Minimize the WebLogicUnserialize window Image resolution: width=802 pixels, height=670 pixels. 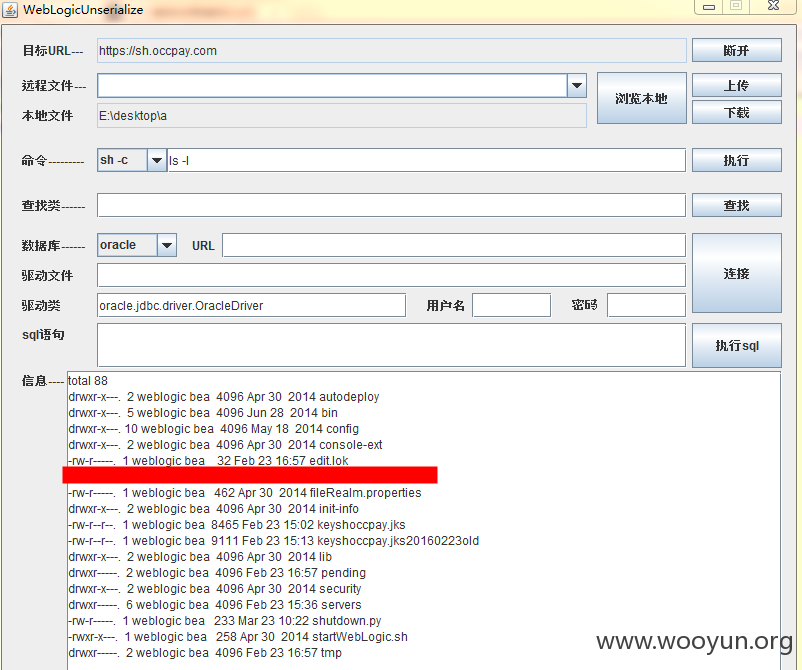click(709, 7)
